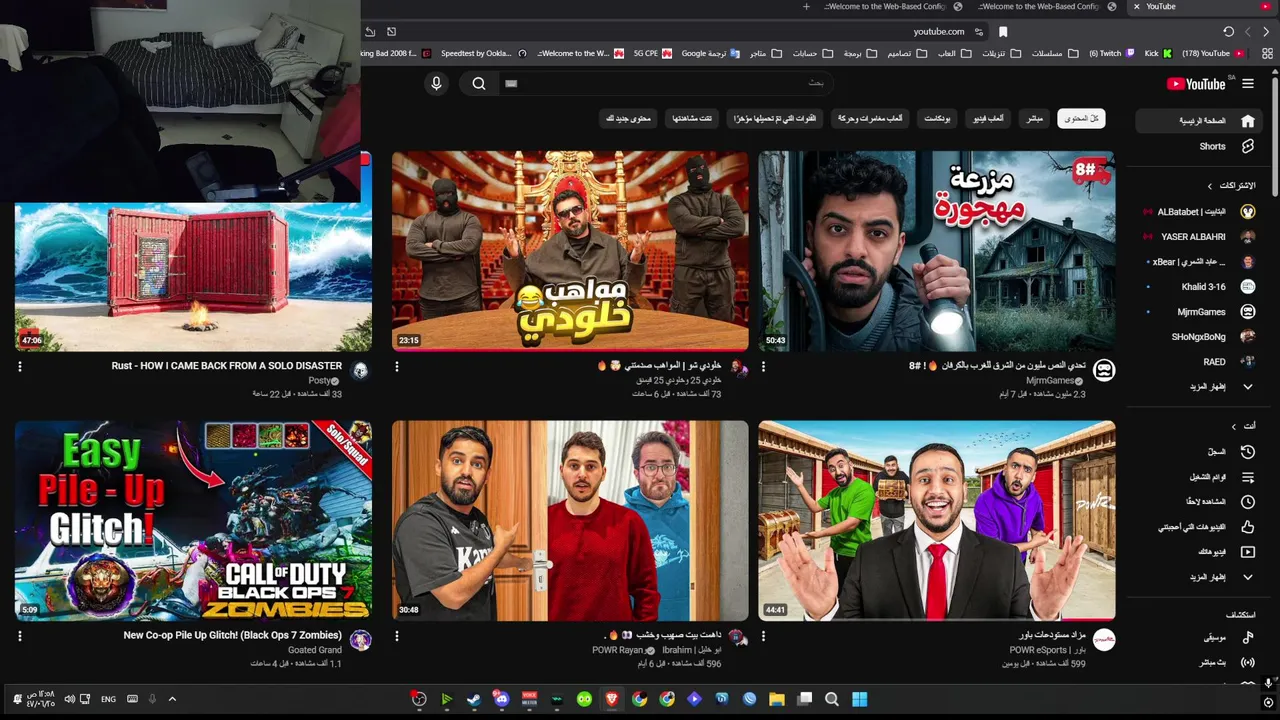Image resolution: width=1280 pixels, height=720 pixels.
Task: Open the برمجة bookmarks folder
Action: click(x=858, y=53)
